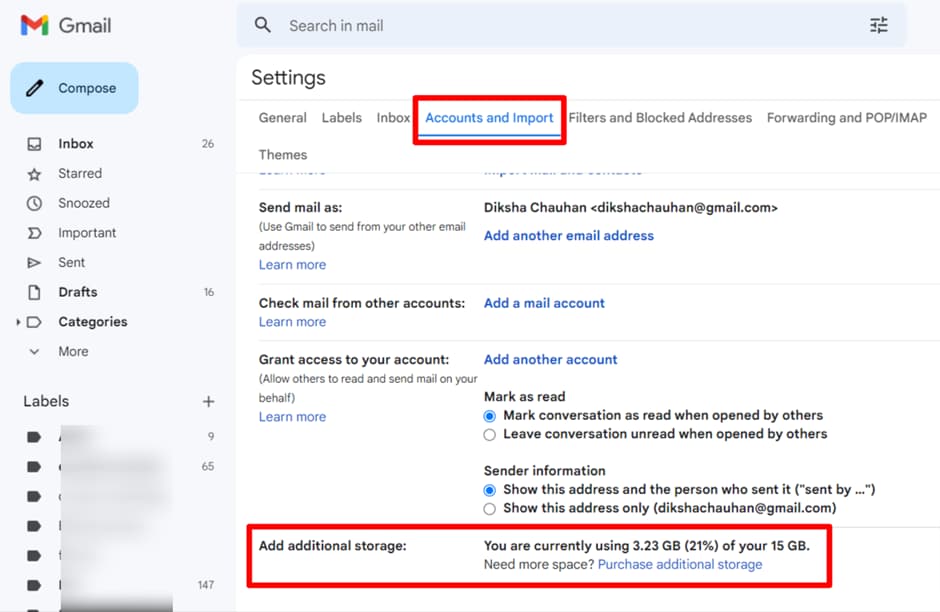Open the Inbox folder

[x=76, y=144]
